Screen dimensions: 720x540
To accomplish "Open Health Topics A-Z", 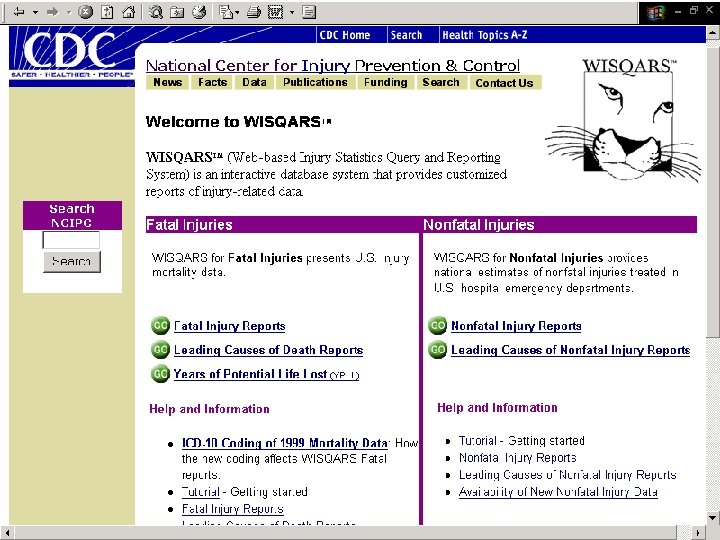I will click(x=484, y=35).
